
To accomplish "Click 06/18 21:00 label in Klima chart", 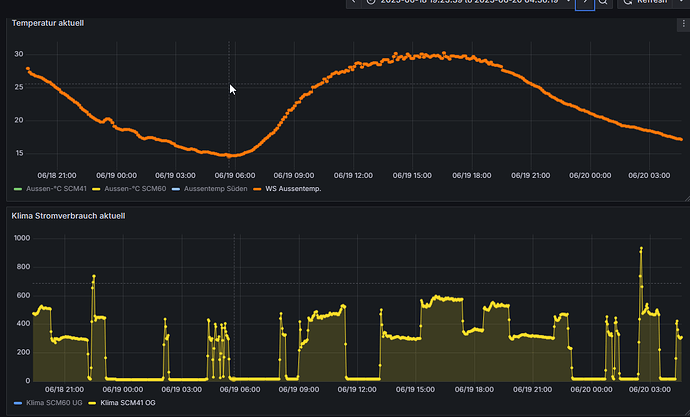I will tap(64, 389).
